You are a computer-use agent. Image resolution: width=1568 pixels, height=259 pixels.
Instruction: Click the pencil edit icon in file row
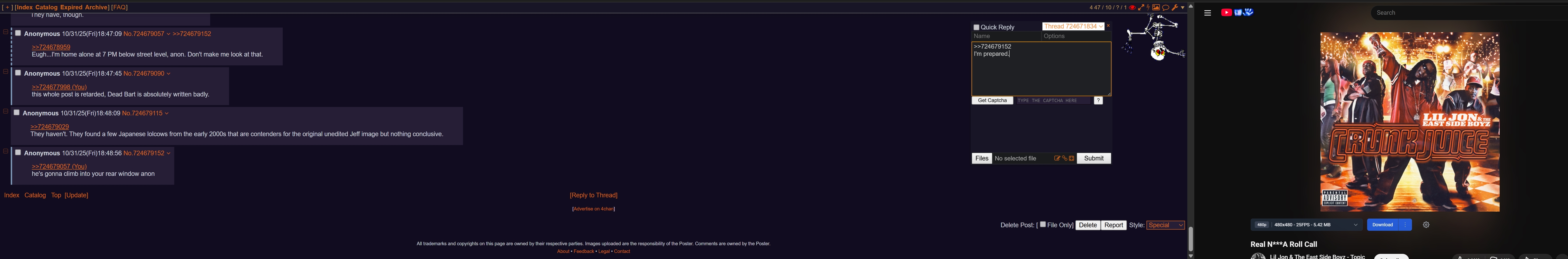[x=1057, y=158]
